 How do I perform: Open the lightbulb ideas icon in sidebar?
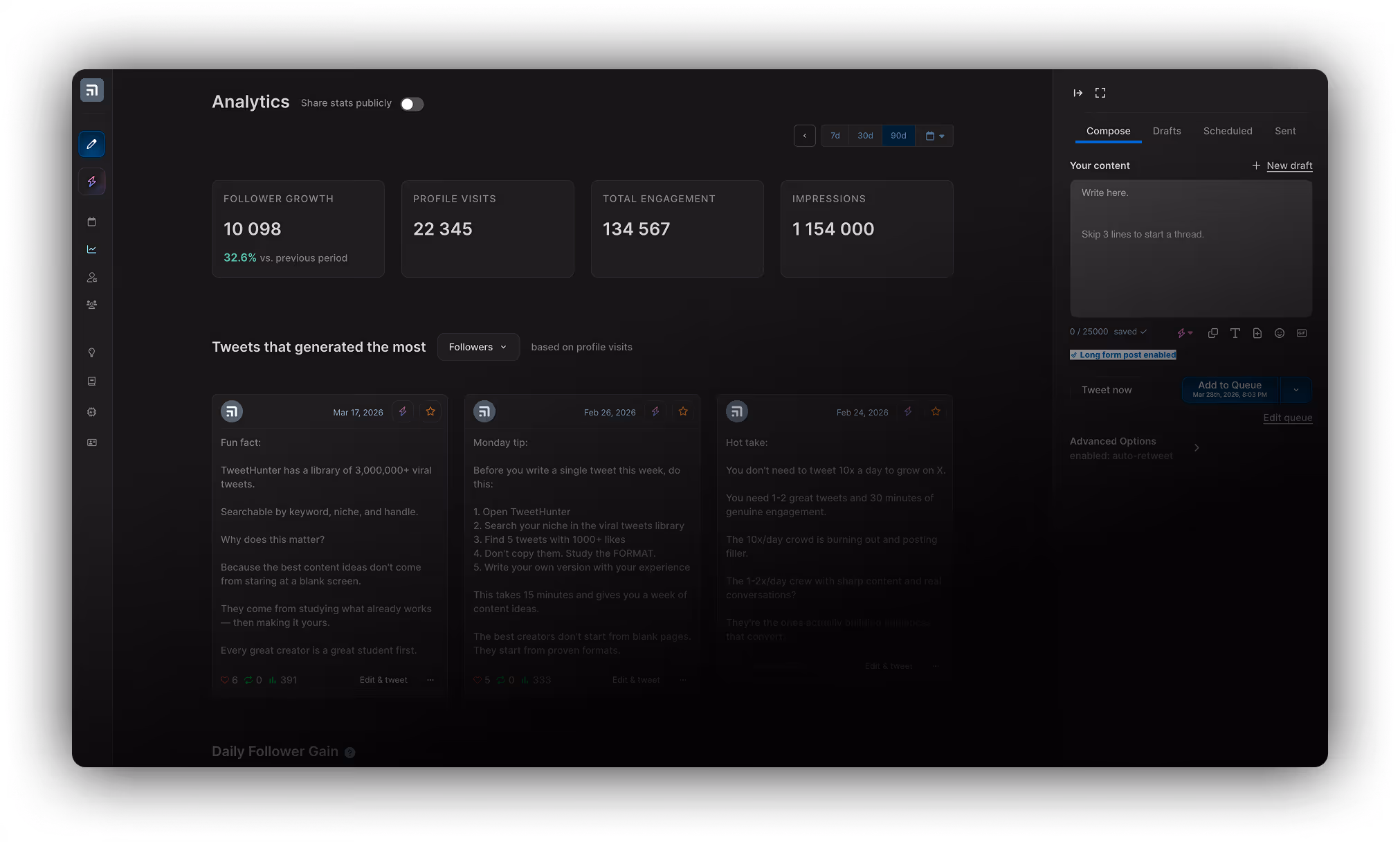(x=91, y=352)
